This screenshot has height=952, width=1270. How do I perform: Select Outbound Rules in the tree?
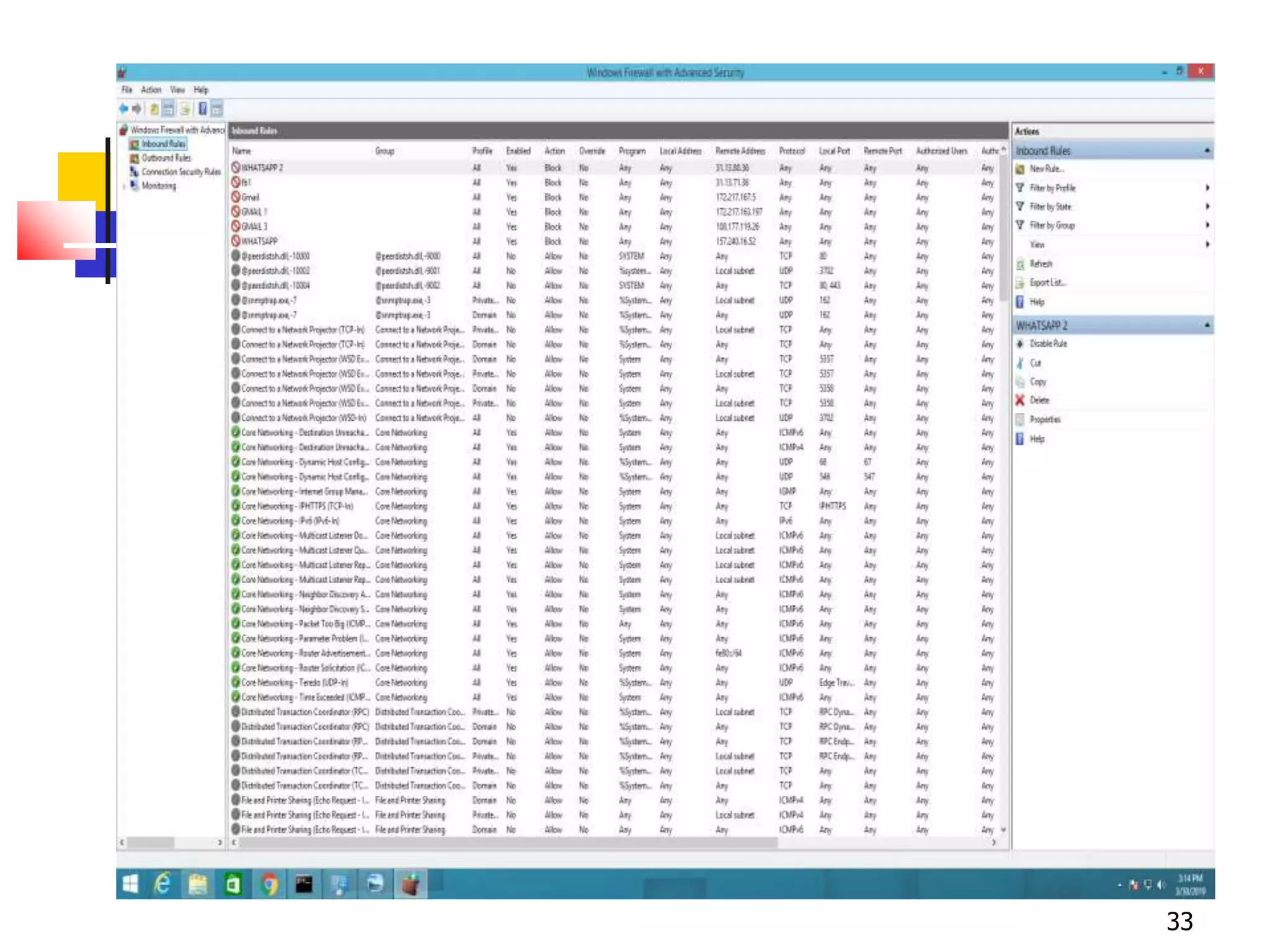[166, 158]
